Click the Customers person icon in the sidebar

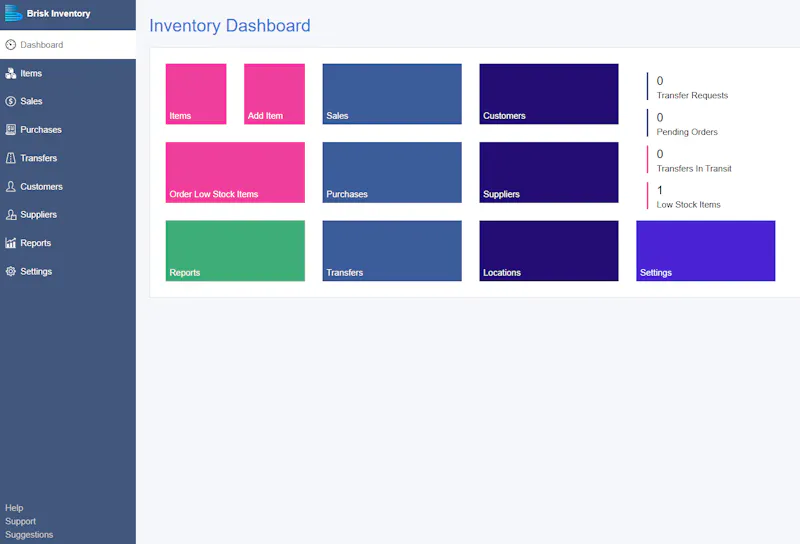[11, 187]
